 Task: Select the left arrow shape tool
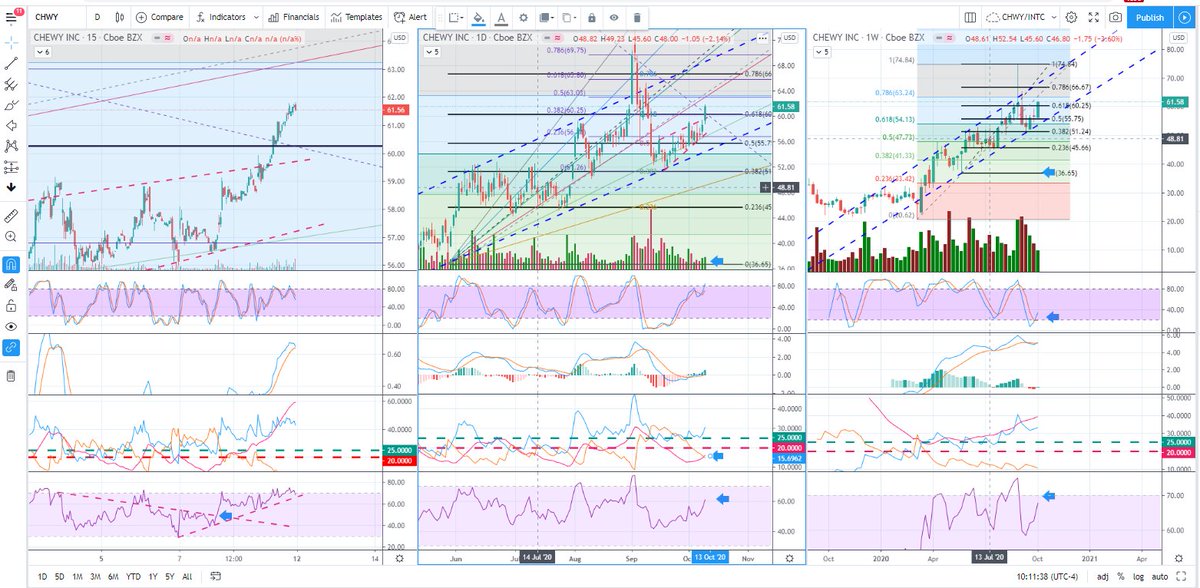click(11, 125)
